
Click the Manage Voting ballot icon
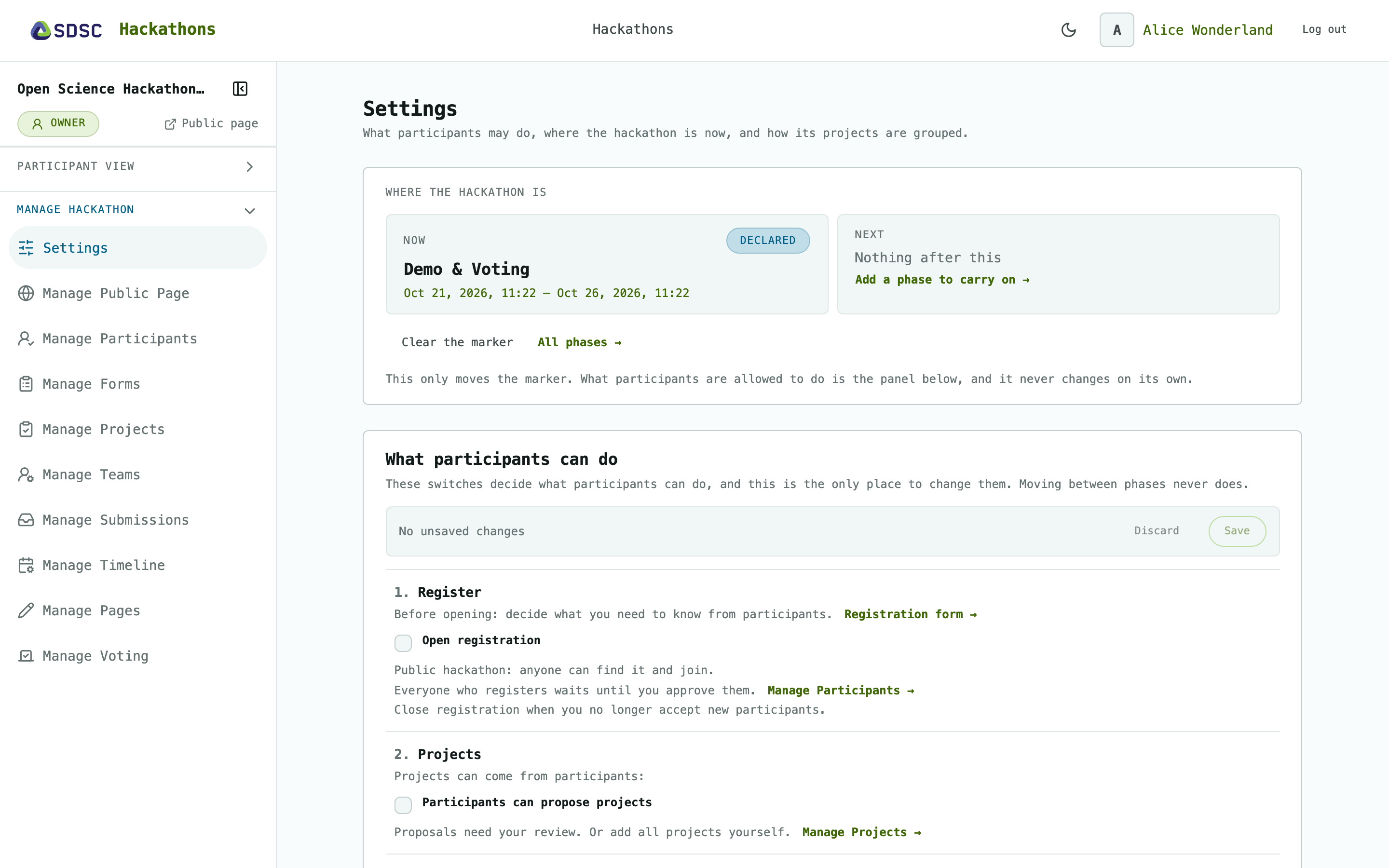pyautogui.click(x=26, y=656)
